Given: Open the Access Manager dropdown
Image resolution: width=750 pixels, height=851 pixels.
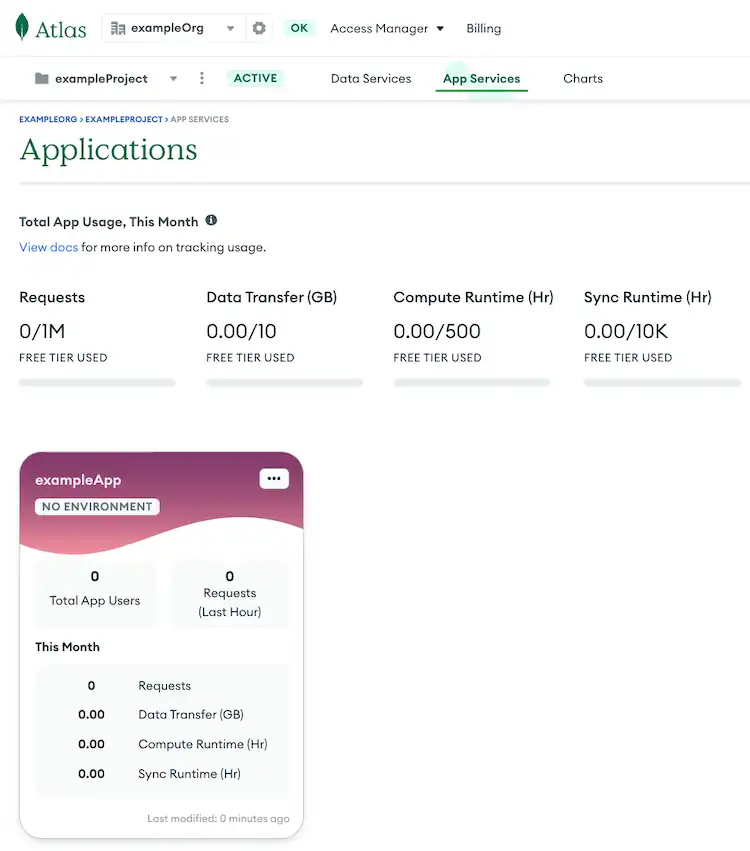Looking at the screenshot, I should pyautogui.click(x=386, y=29).
